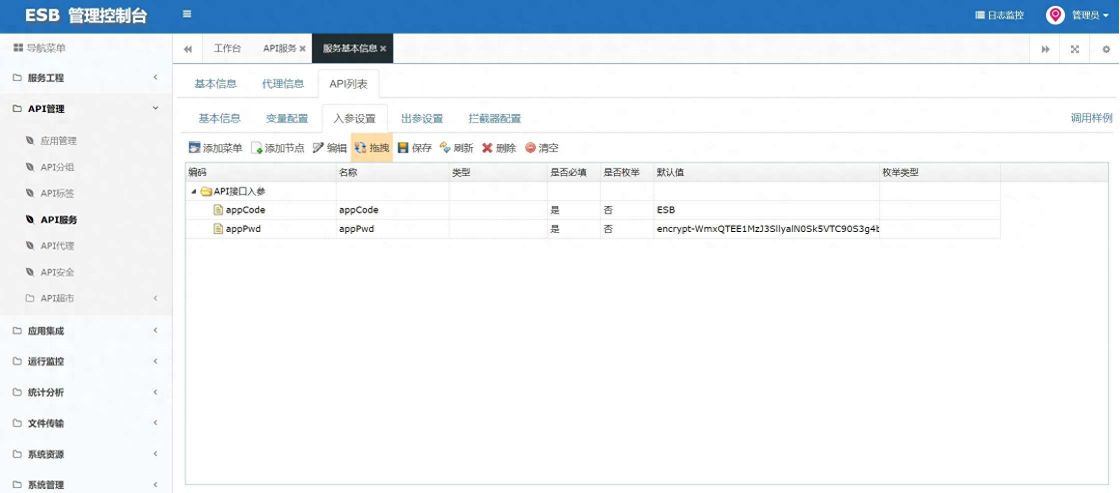This screenshot has height=493, width=1120.
Task: Click the 添加菜单 toolbar button
Action: 215,148
